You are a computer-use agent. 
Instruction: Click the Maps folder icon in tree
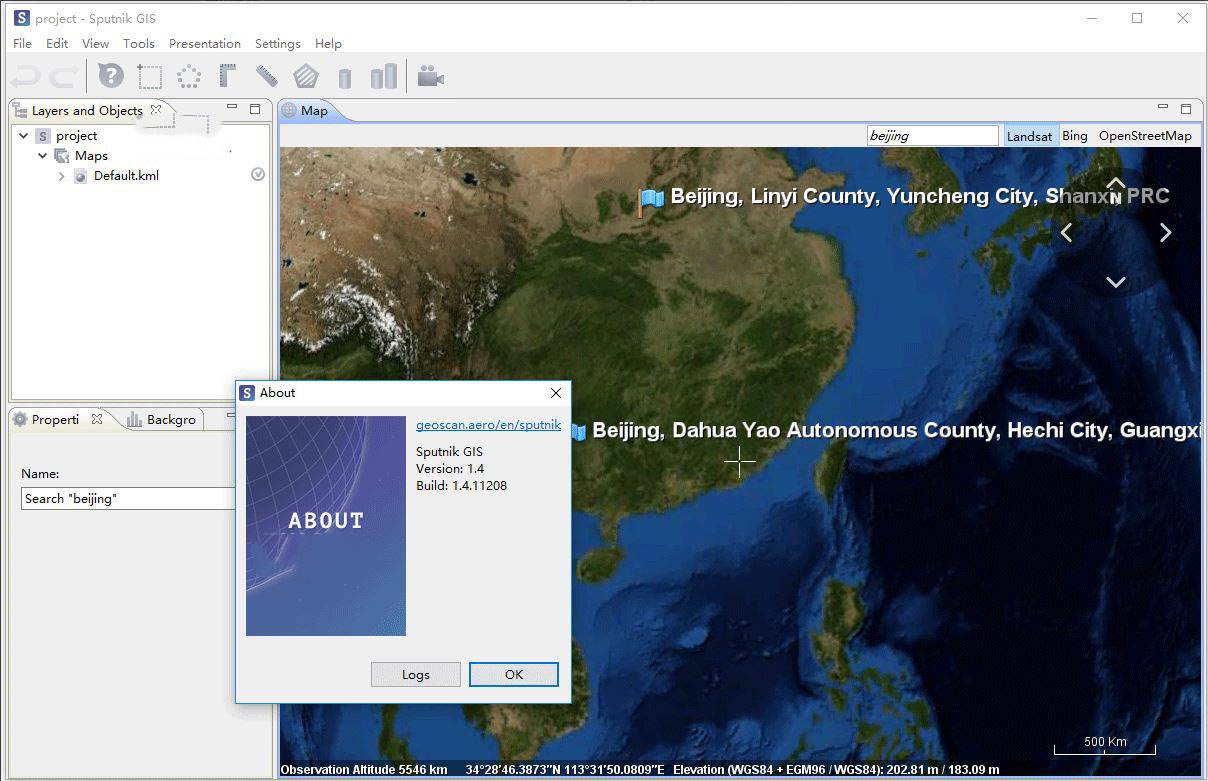click(61, 156)
